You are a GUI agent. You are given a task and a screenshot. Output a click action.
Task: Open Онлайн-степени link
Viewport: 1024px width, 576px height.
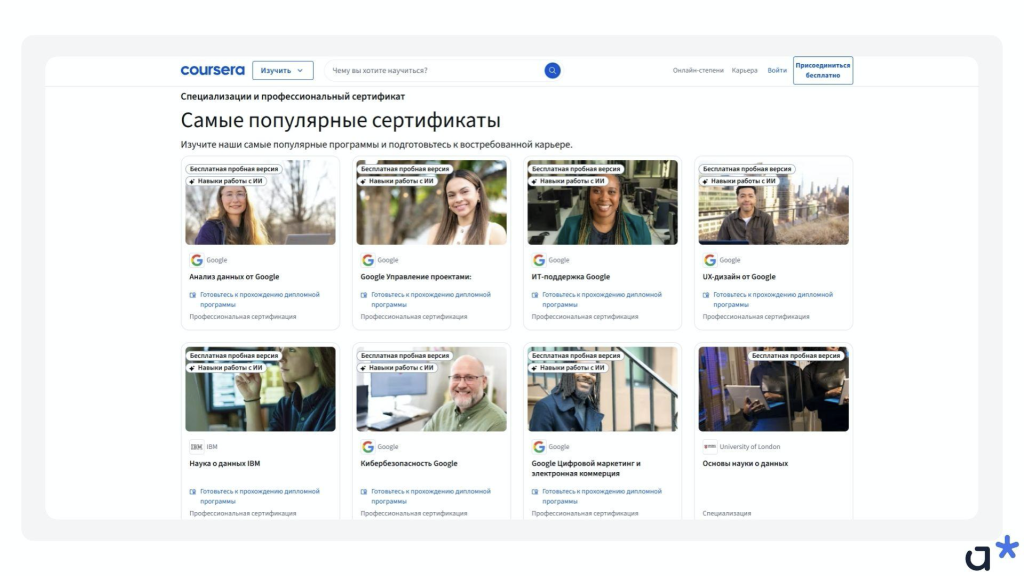coord(698,71)
